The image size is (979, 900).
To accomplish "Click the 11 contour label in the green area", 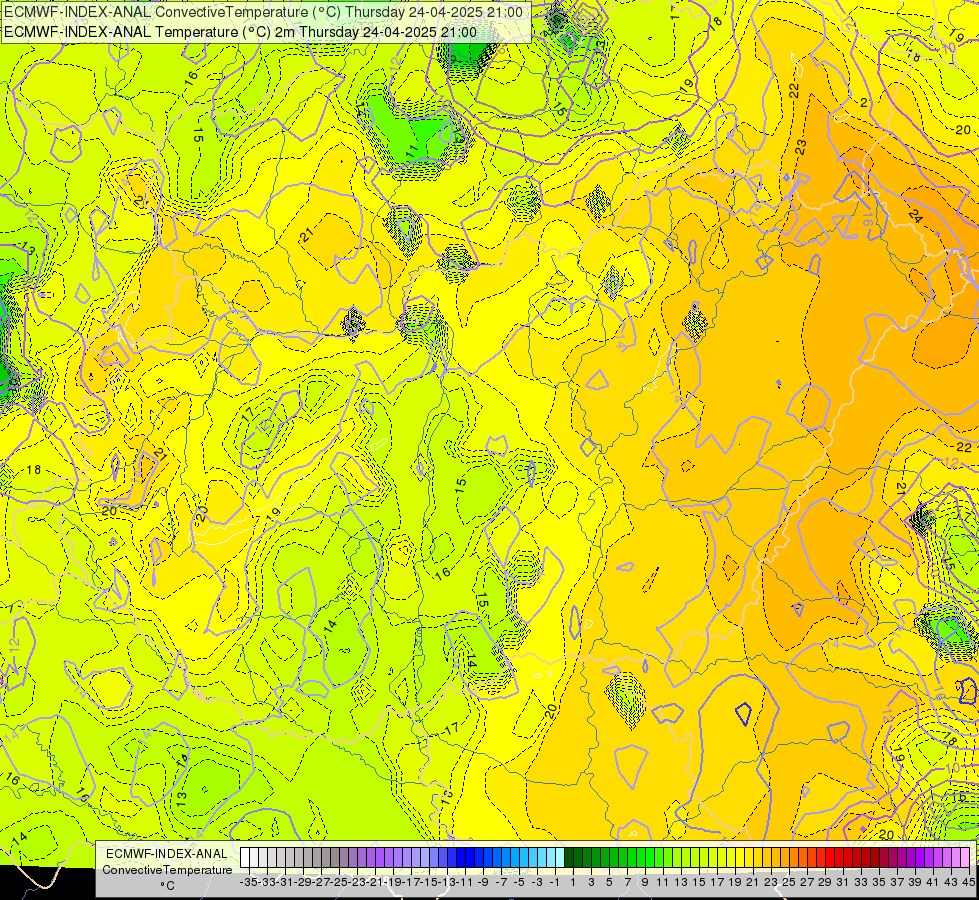I will tap(411, 151).
